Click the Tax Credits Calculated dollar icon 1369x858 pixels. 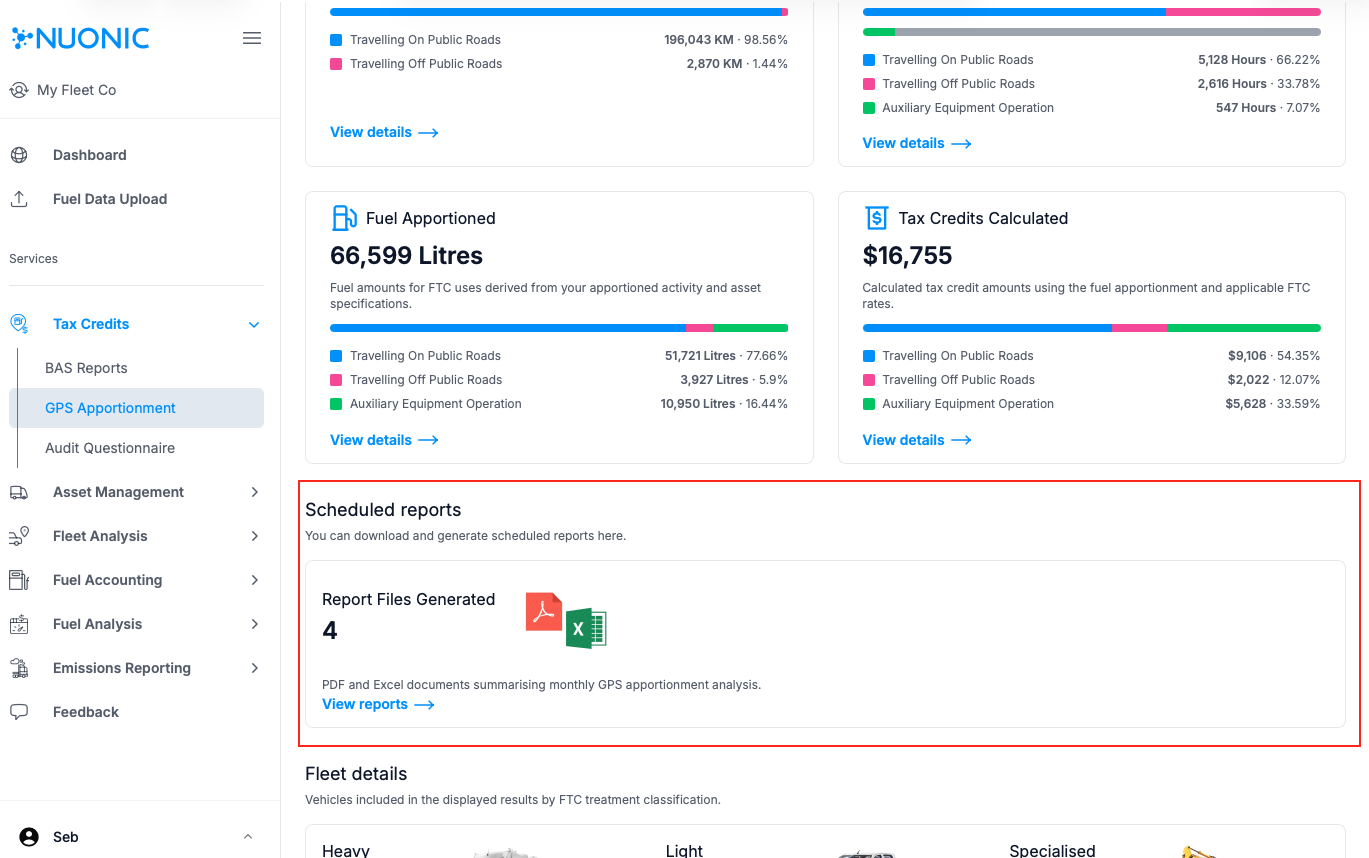pyautogui.click(x=874, y=217)
